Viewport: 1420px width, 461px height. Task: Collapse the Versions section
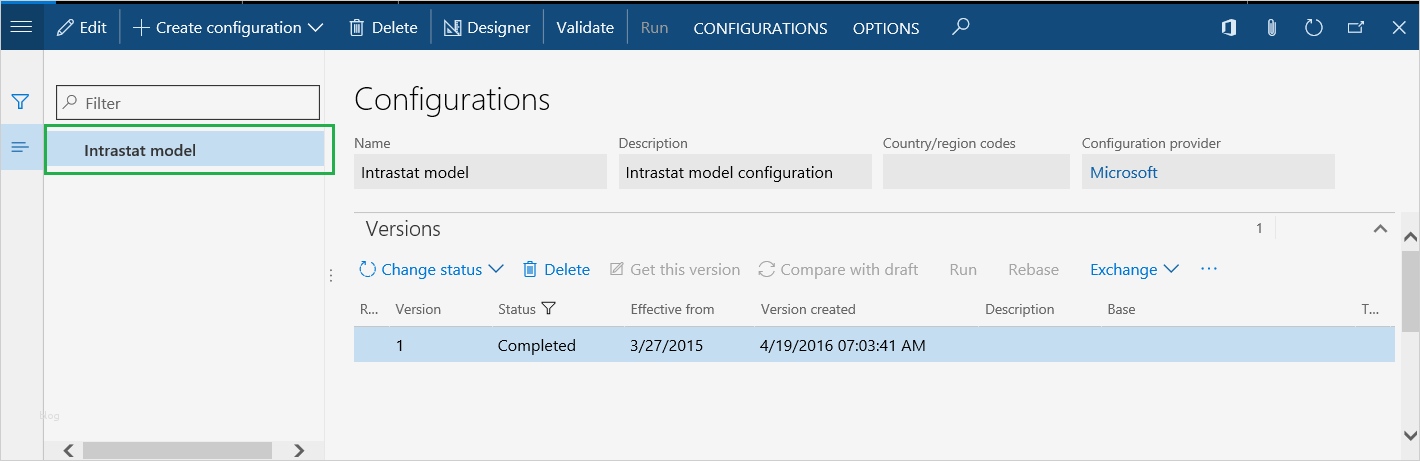(1380, 229)
